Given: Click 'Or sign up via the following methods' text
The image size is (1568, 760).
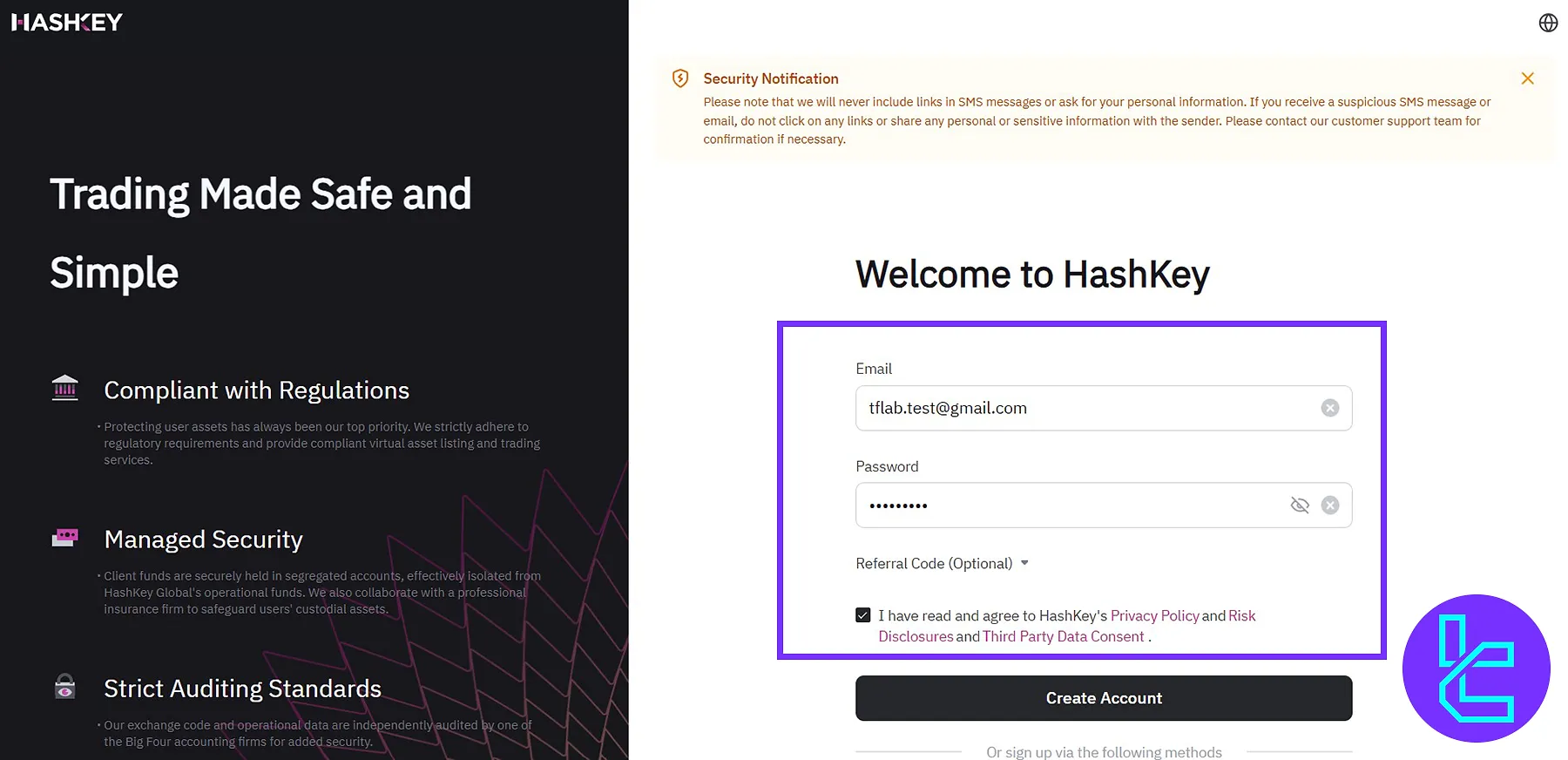Looking at the screenshot, I should tap(1104, 752).
